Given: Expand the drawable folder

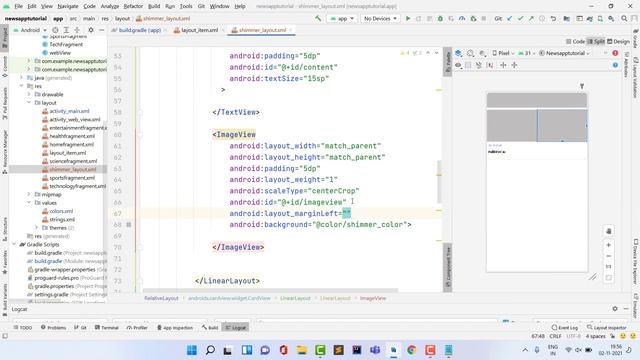Looking at the screenshot, I should (x=29, y=94).
